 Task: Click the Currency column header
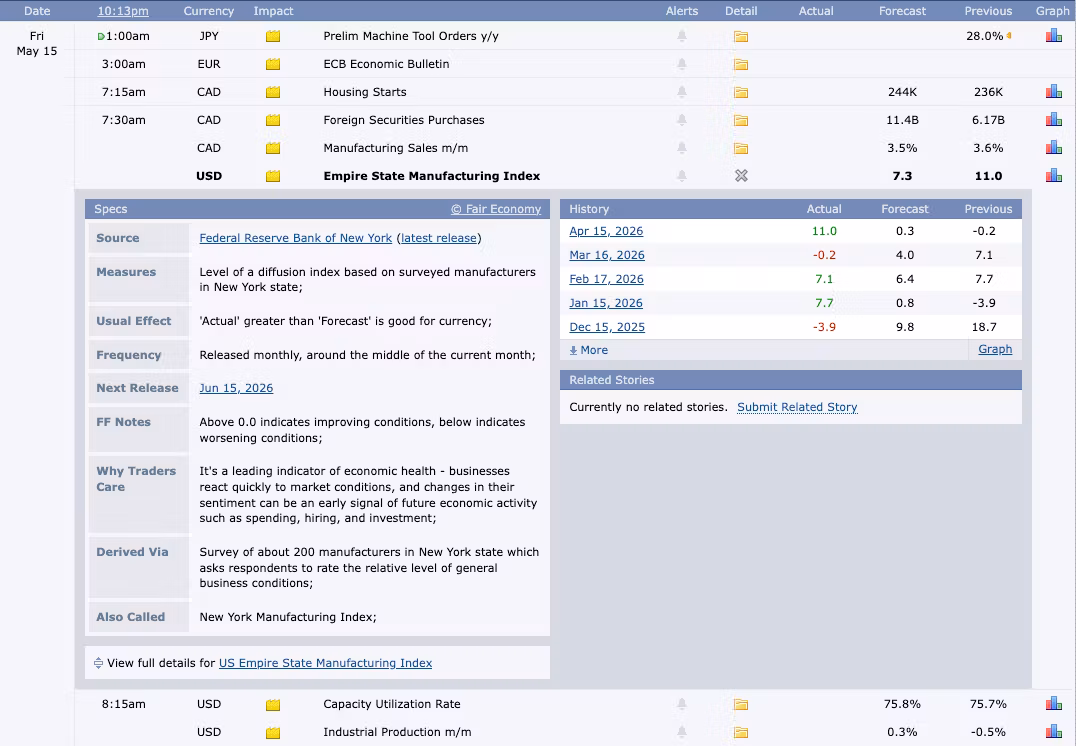(209, 11)
